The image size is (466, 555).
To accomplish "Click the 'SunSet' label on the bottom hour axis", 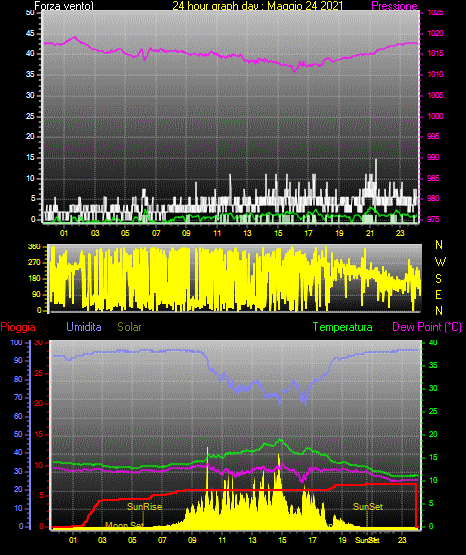I will point(367,540).
